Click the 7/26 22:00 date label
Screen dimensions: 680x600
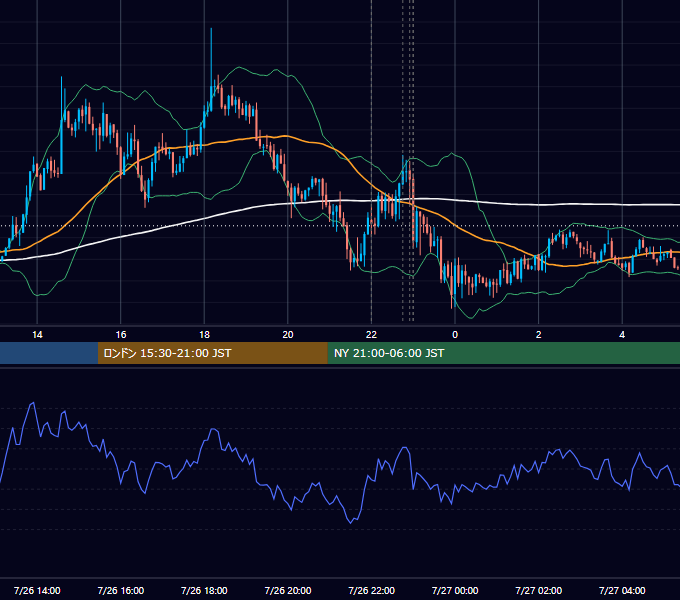[x=371, y=590]
